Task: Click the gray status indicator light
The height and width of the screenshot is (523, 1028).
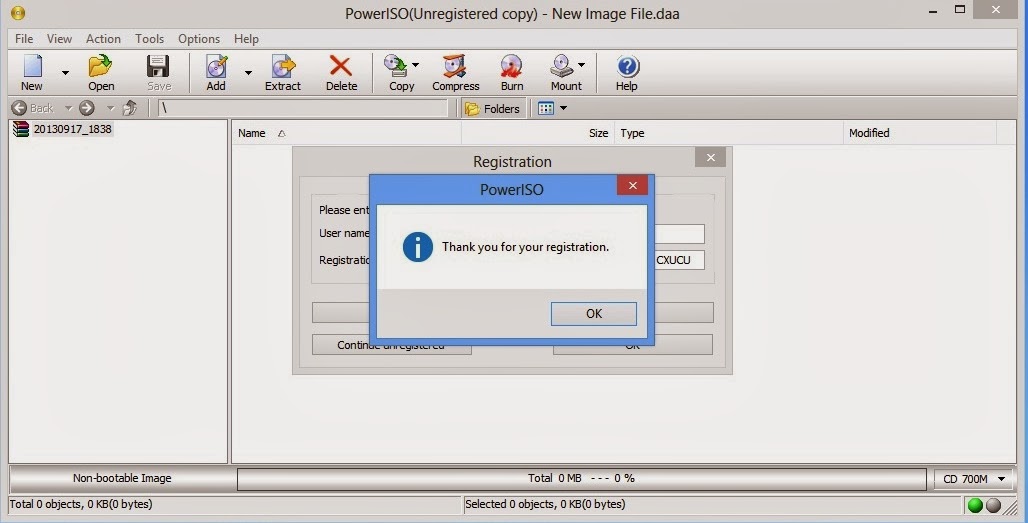Action: click(x=994, y=505)
